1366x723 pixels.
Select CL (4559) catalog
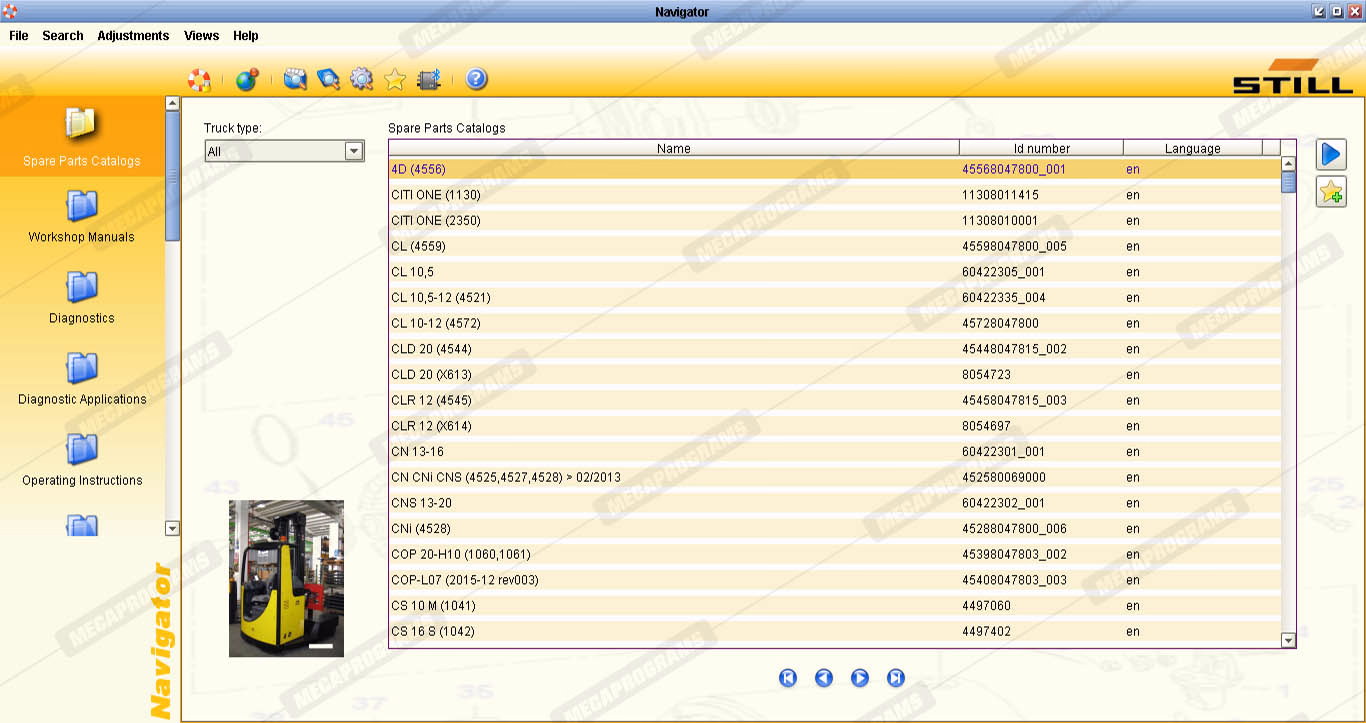tap(835, 246)
